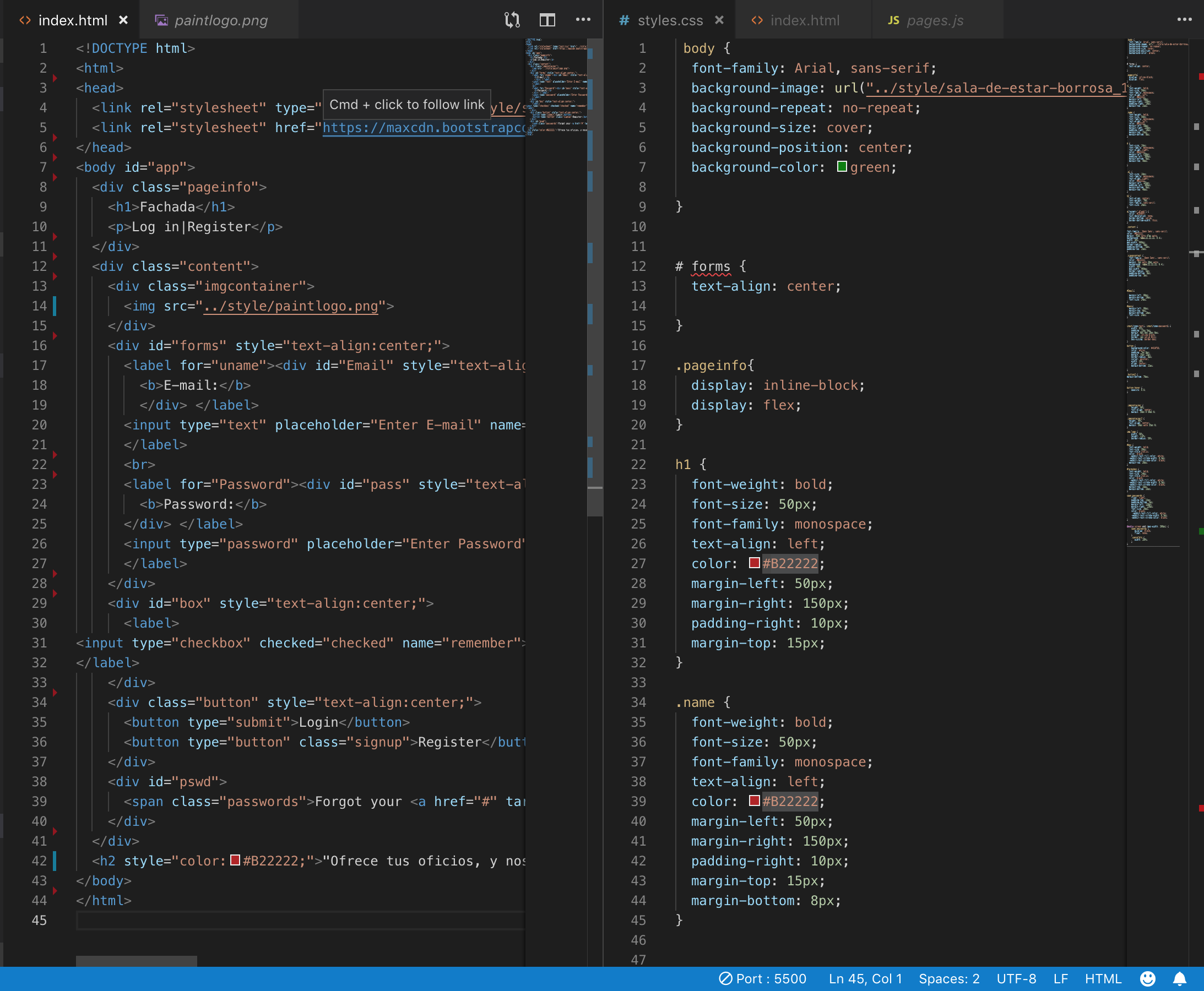Viewport: 1204px width, 991px height.
Task: Click the Open Changes compare icon
Action: [x=512, y=20]
